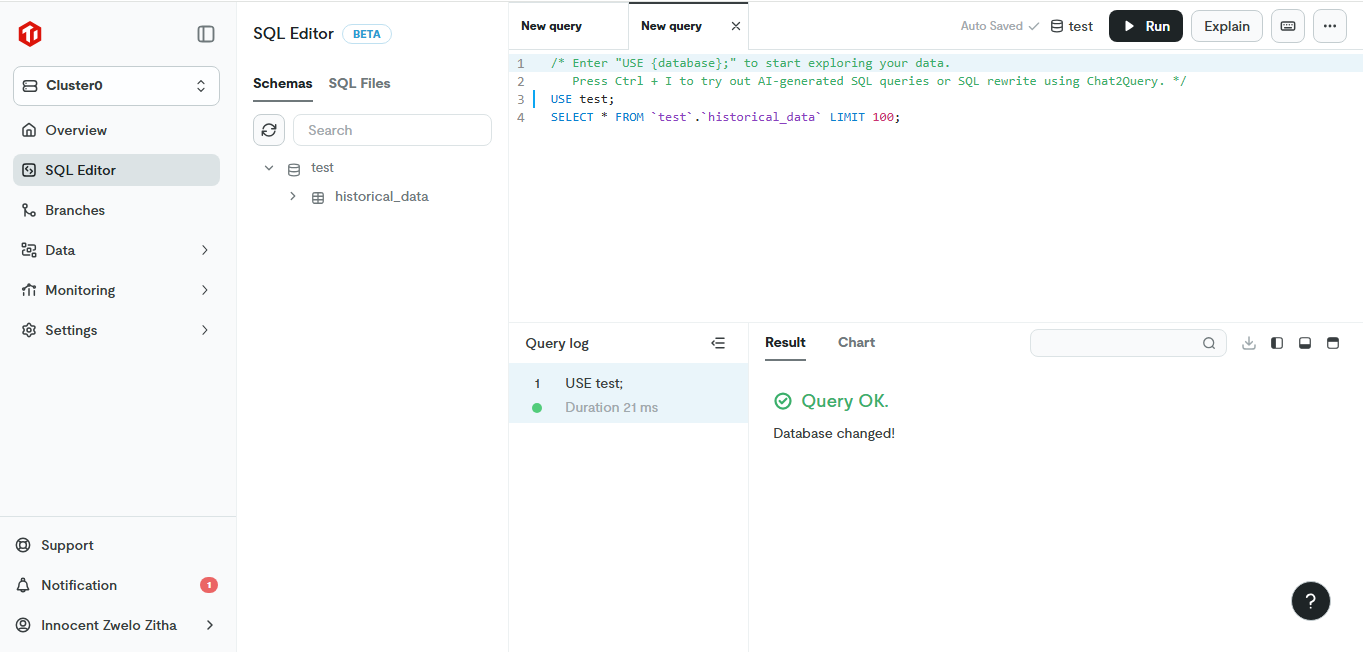The image size is (1363, 652).
Task: Click the Database changed! message
Action: click(834, 433)
